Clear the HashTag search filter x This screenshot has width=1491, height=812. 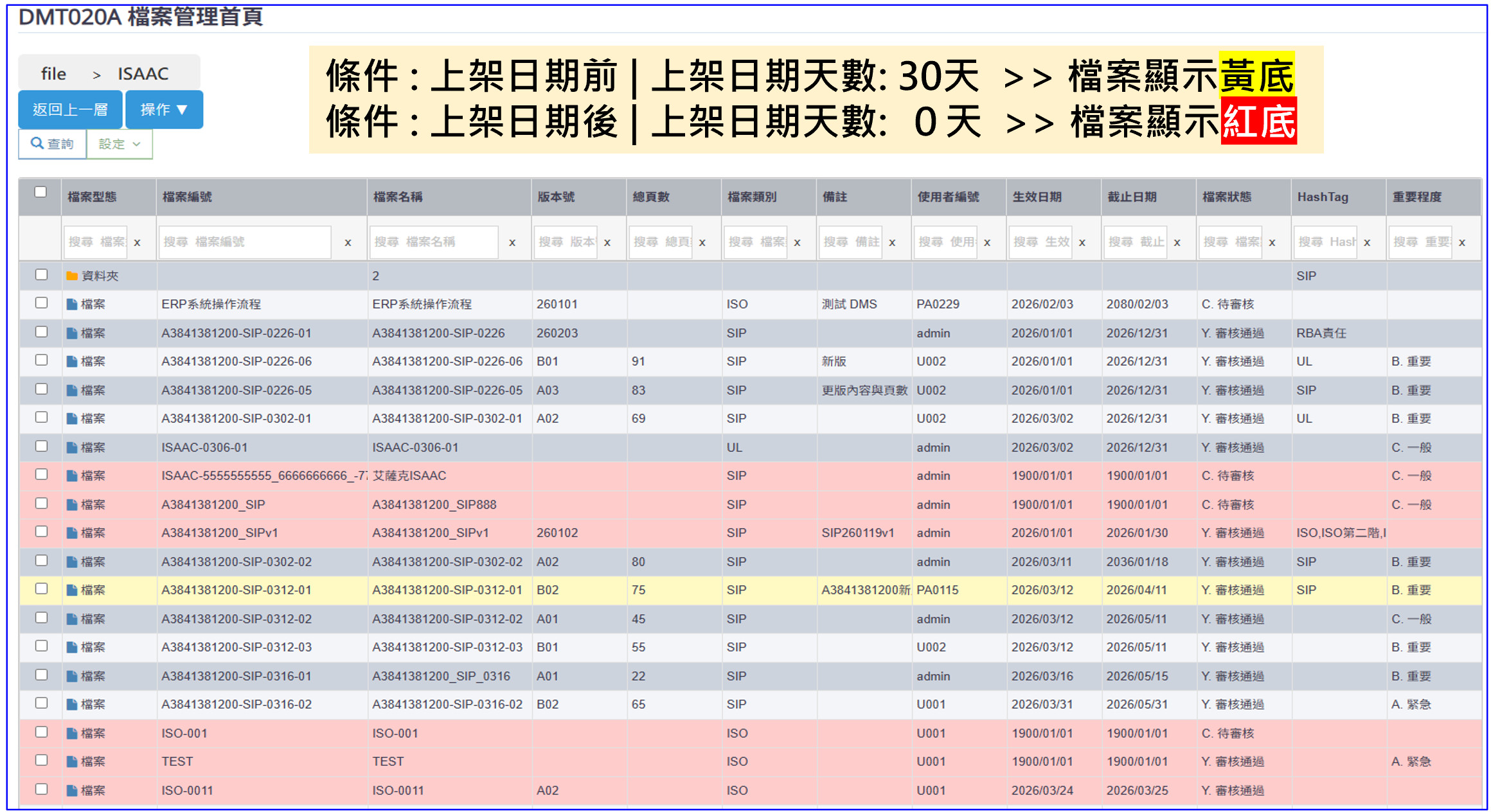point(1367,243)
